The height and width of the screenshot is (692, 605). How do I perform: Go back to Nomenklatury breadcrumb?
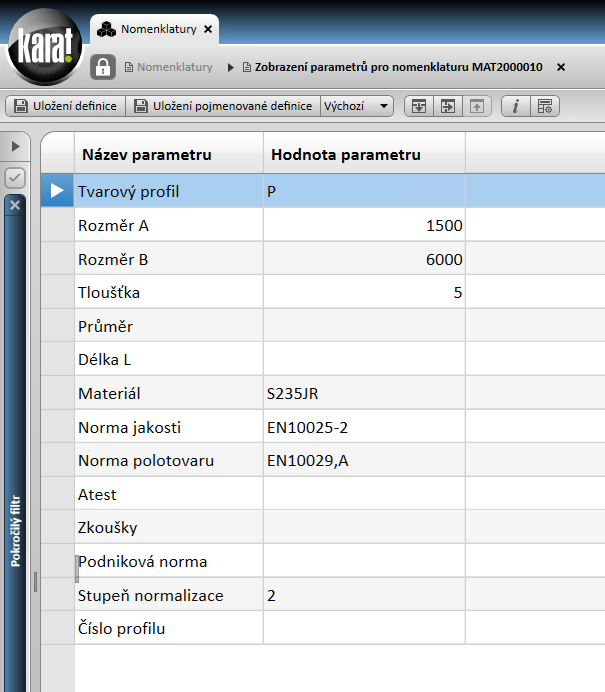175,67
